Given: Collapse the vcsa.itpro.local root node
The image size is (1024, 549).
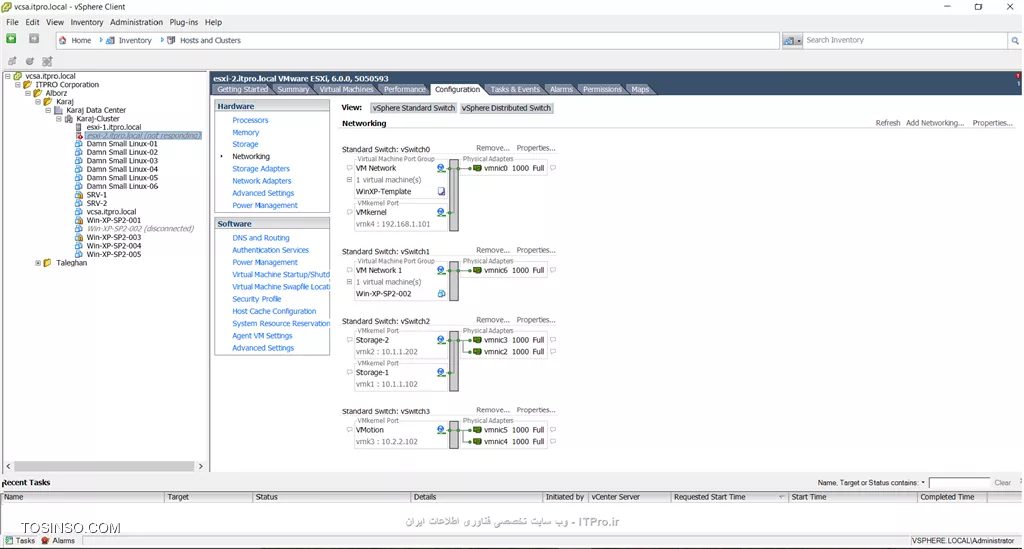Looking at the screenshot, I should point(8,76).
